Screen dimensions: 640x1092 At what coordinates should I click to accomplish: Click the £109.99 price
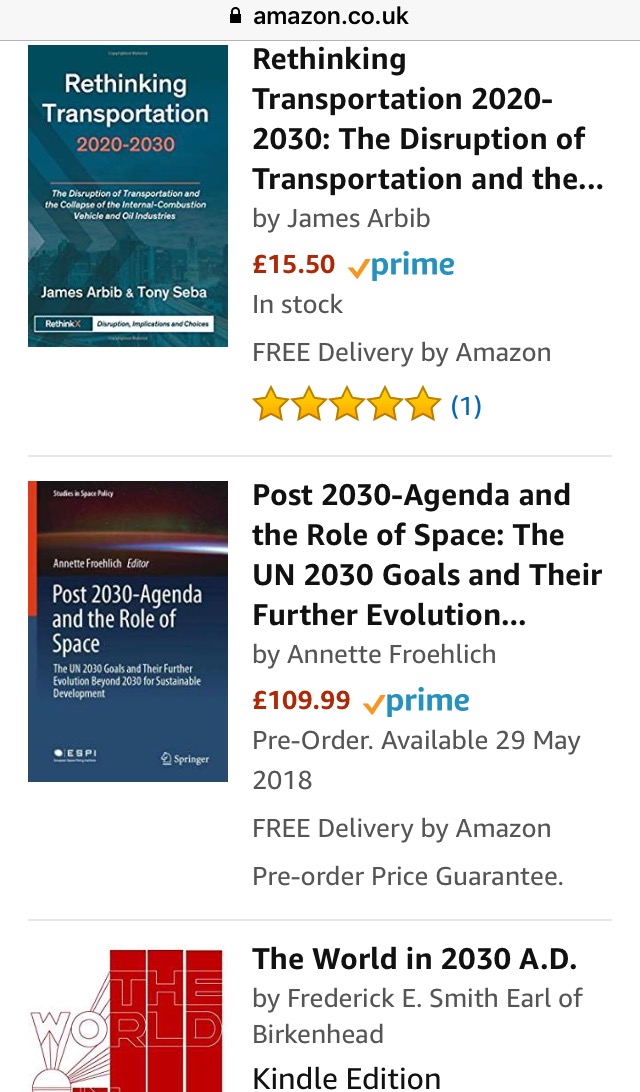coord(301,700)
